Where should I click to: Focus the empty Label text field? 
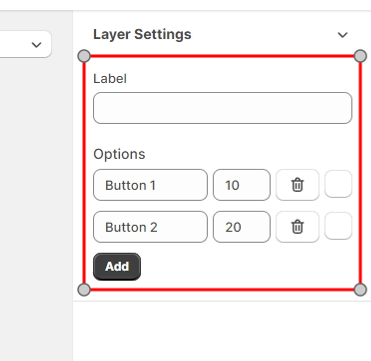(223, 108)
